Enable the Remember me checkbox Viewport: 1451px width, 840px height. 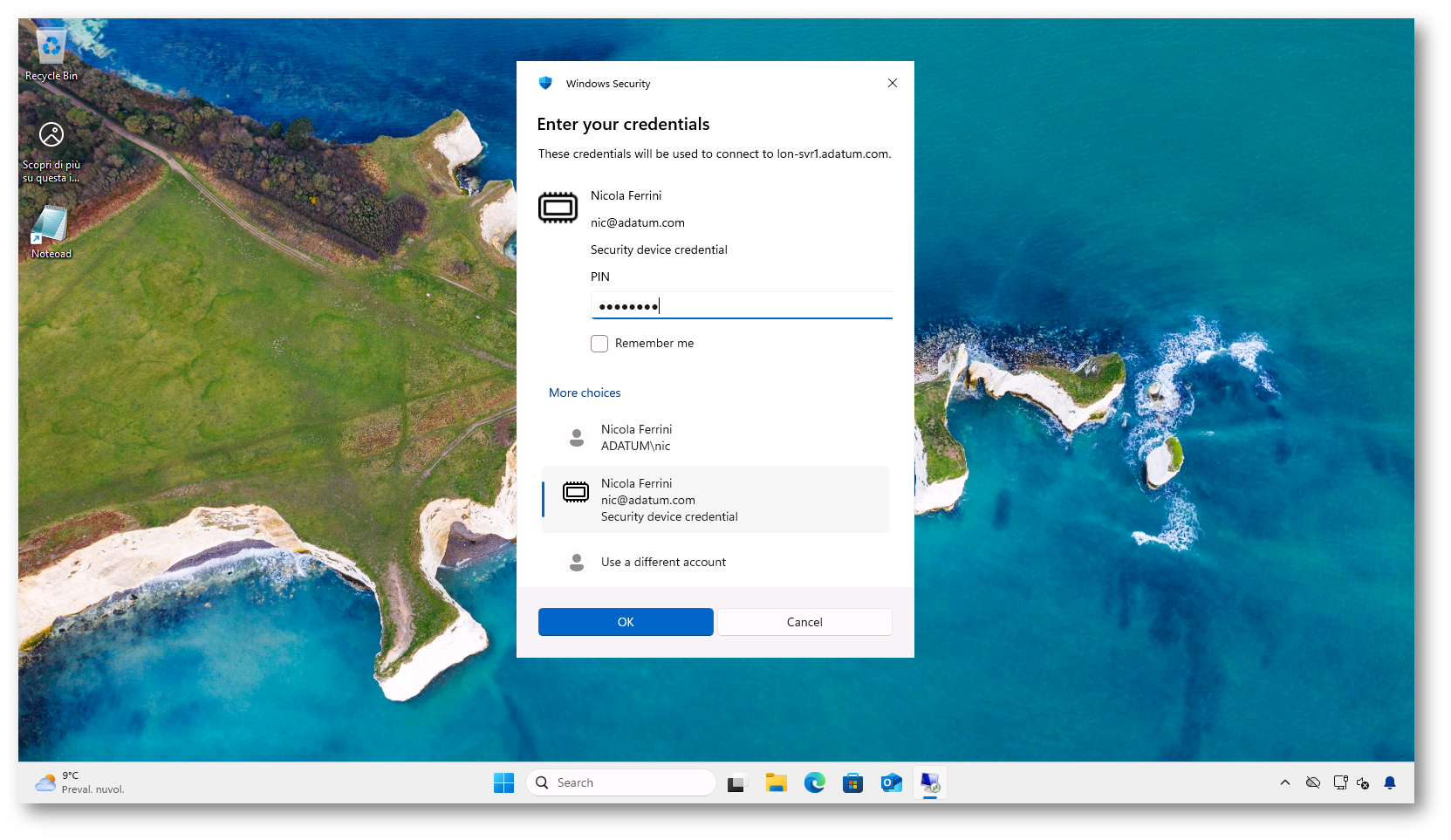pyautogui.click(x=599, y=344)
